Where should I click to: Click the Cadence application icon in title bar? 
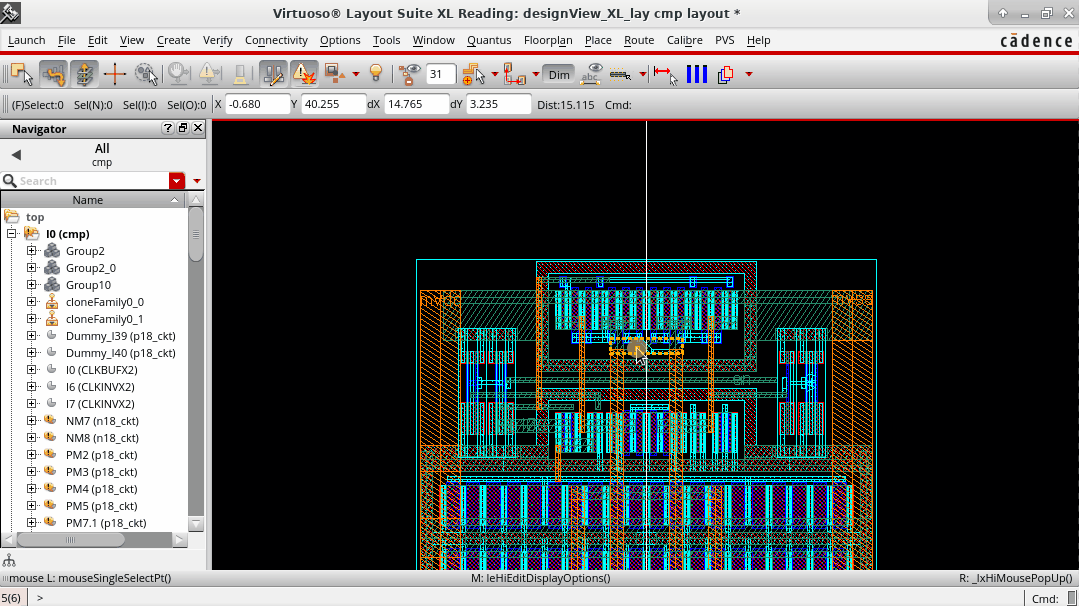tap(10, 12)
